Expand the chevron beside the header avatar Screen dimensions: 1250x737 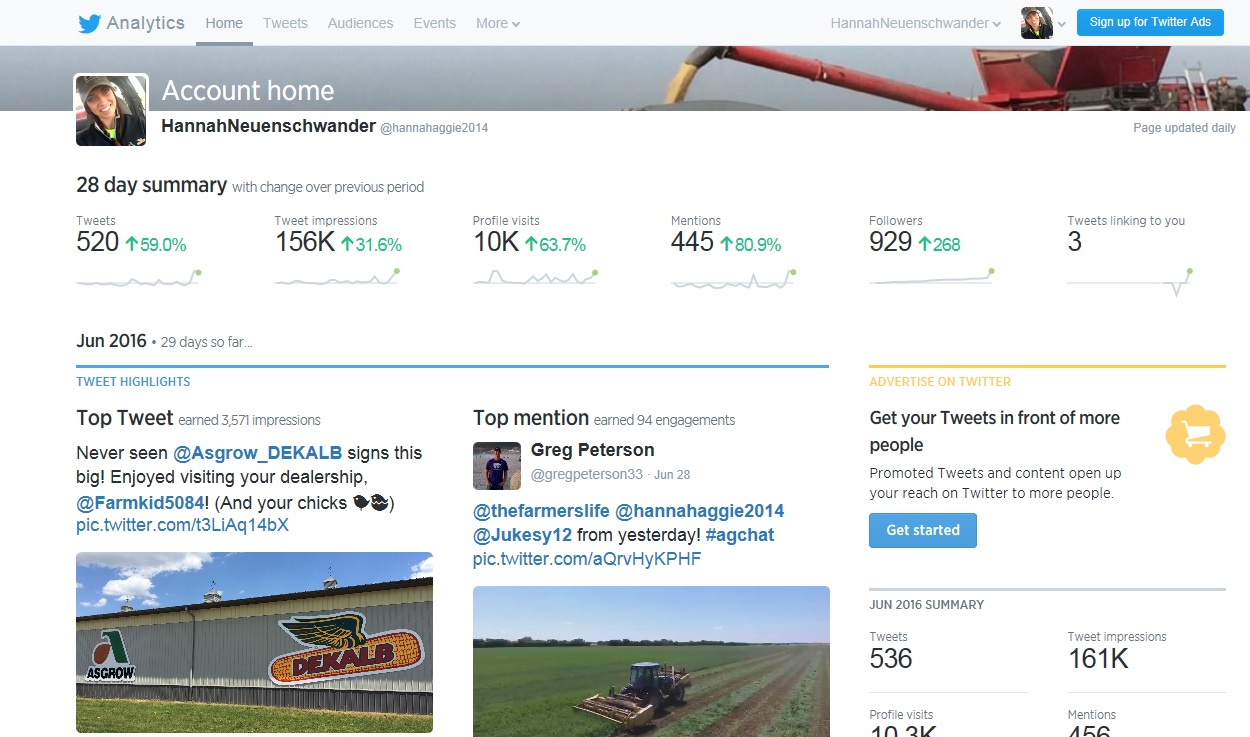tap(1061, 24)
